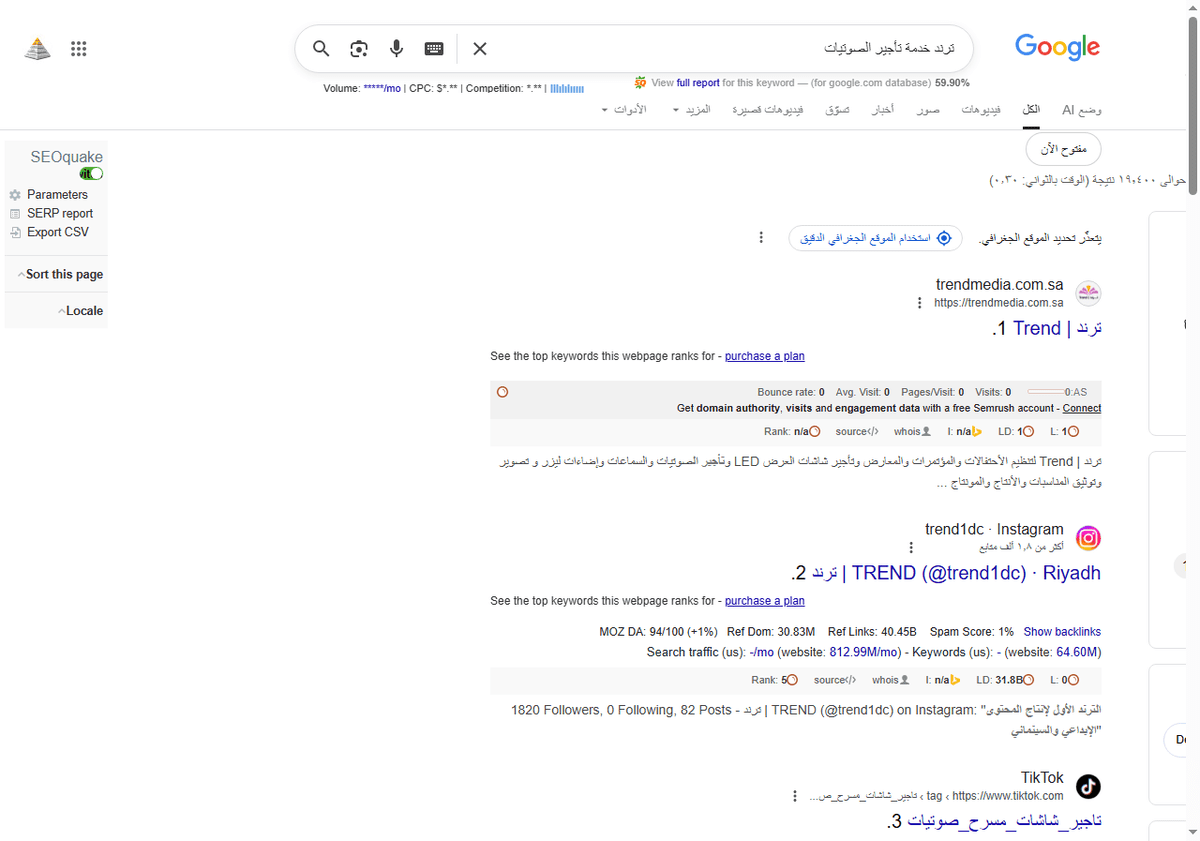Switch to أخبار news tab
The image size is (1200, 841).
pos(882,109)
